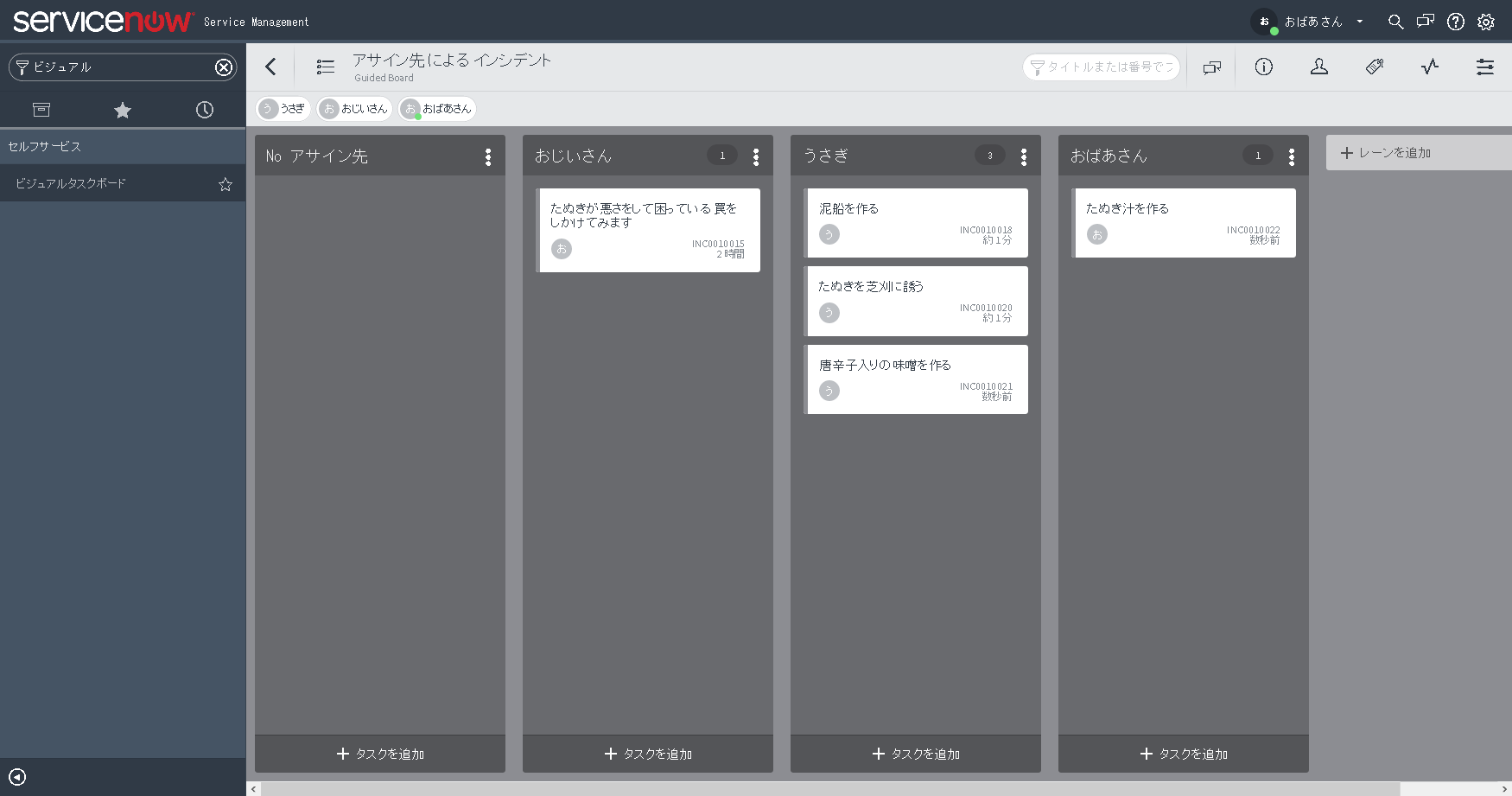The height and width of the screenshot is (796, 1512).
Task: Open board info via the info icon
Action: (1264, 67)
